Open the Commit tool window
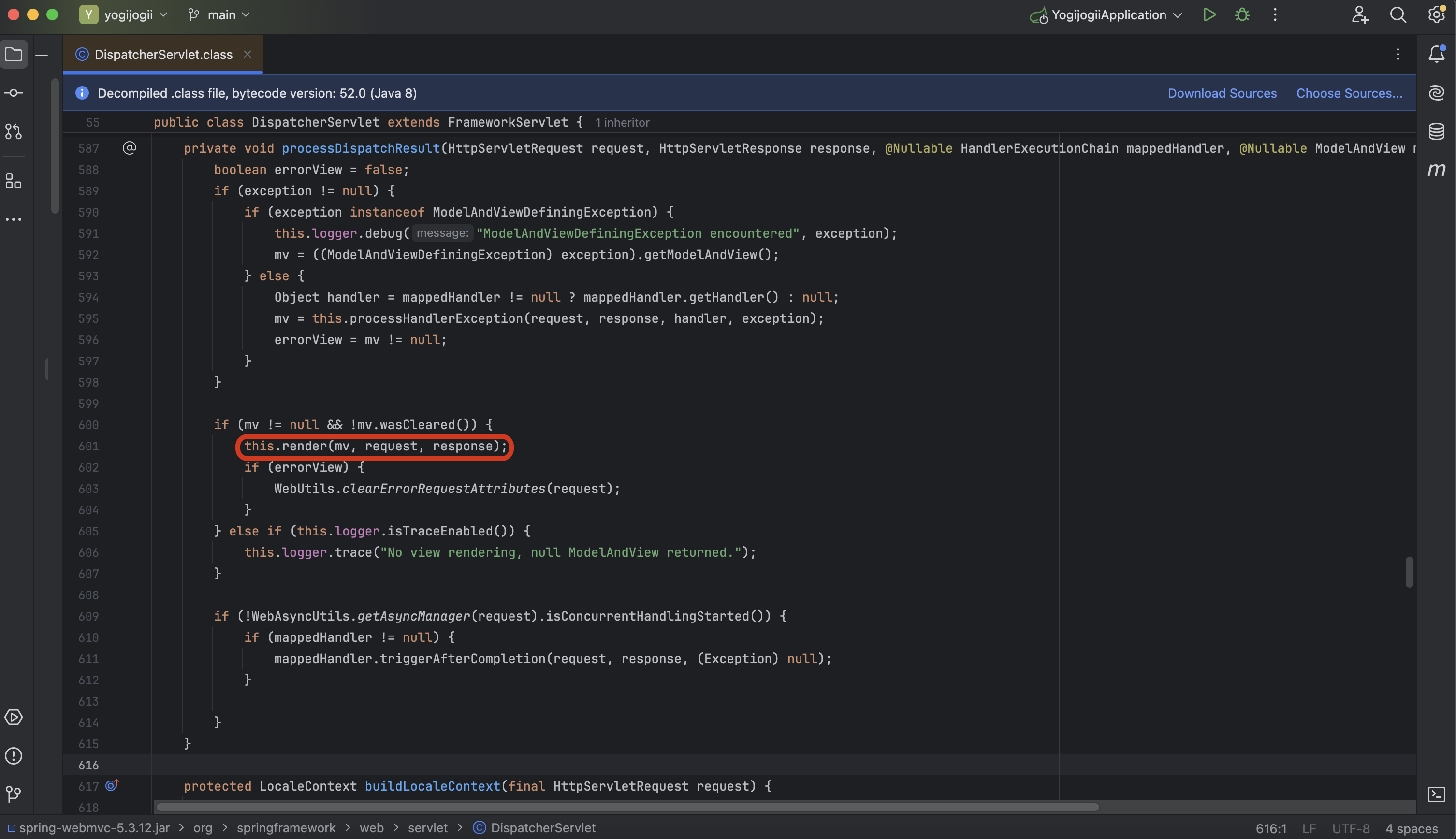1456x839 pixels. pos(14,93)
